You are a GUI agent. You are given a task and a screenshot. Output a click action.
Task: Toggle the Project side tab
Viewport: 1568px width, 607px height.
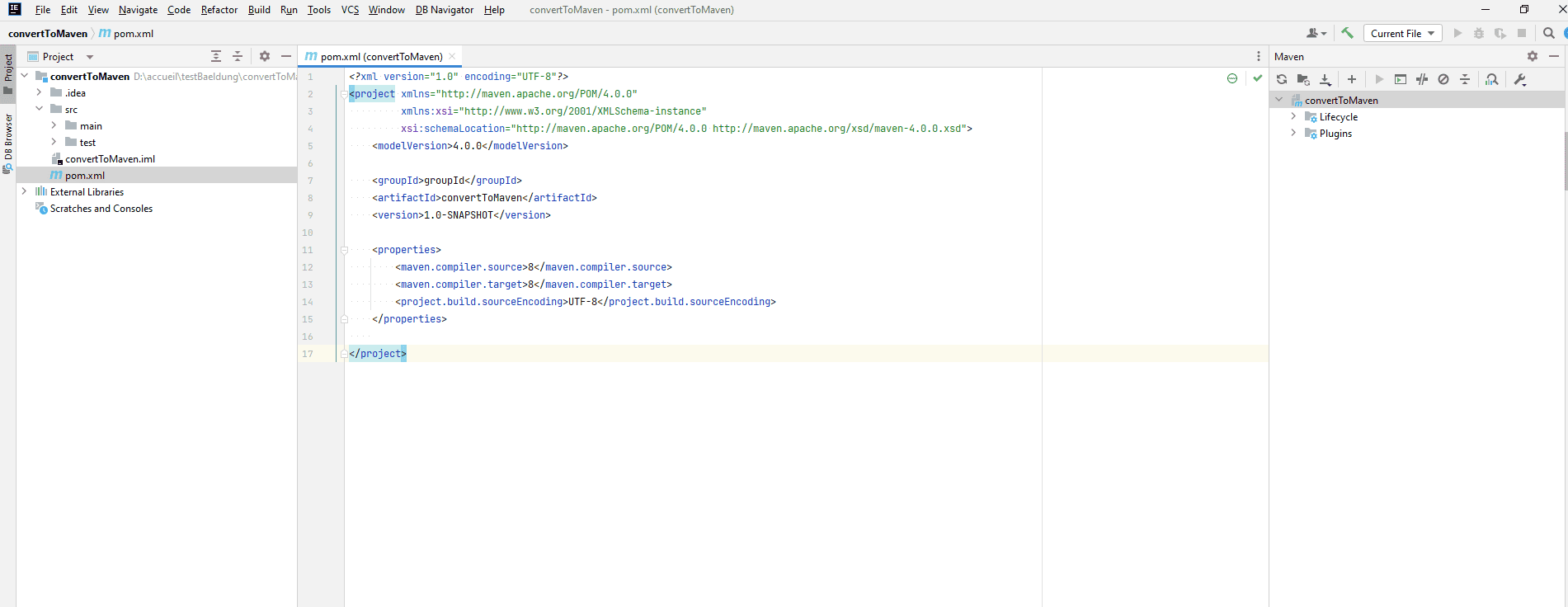click(8, 74)
